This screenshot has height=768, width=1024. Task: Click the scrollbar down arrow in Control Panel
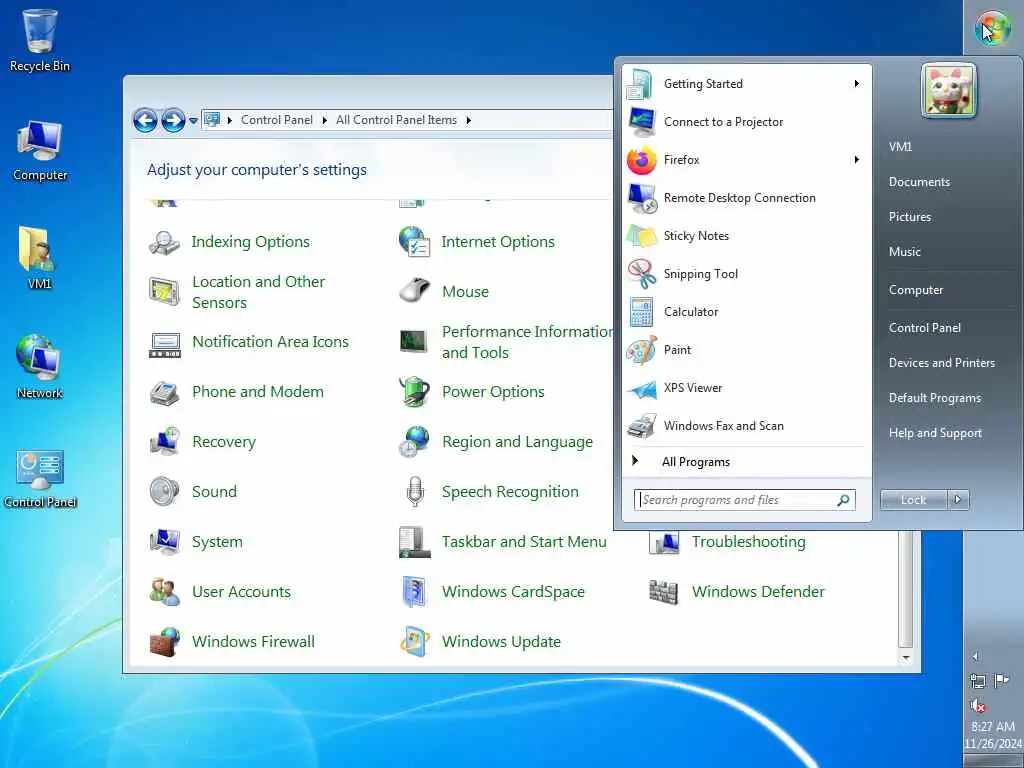point(905,658)
